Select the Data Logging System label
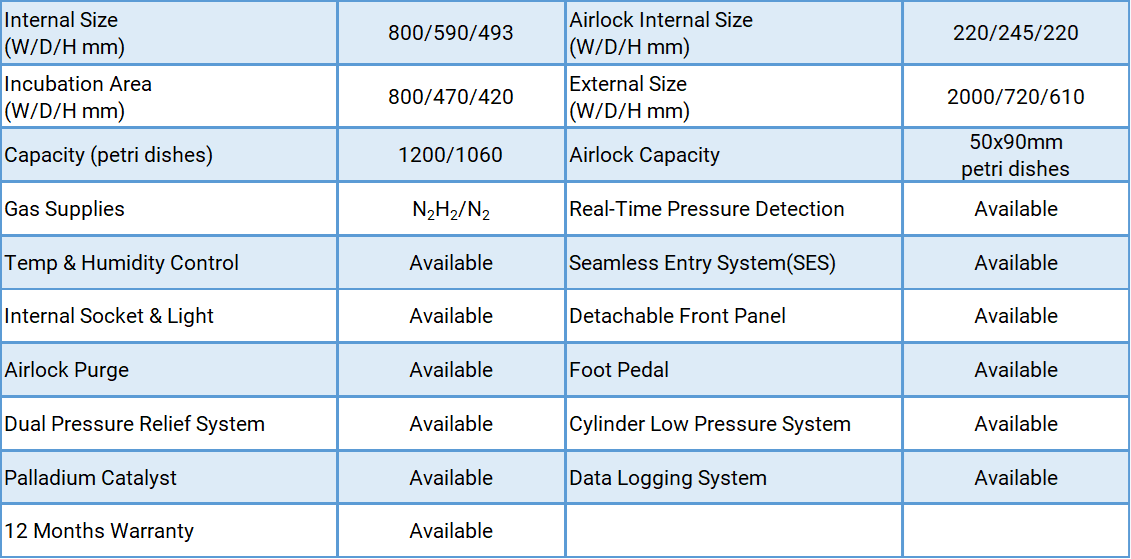Screen dimensions: 1131x559 pos(667,478)
